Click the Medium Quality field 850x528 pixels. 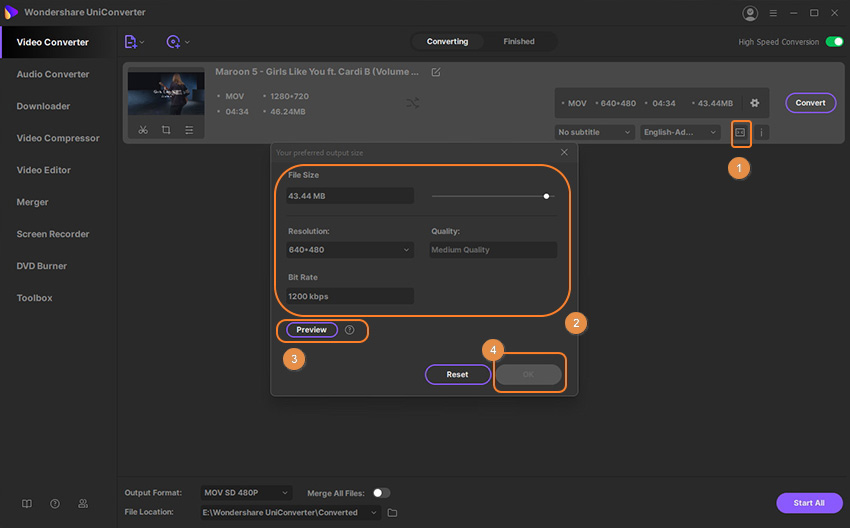(x=493, y=250)
